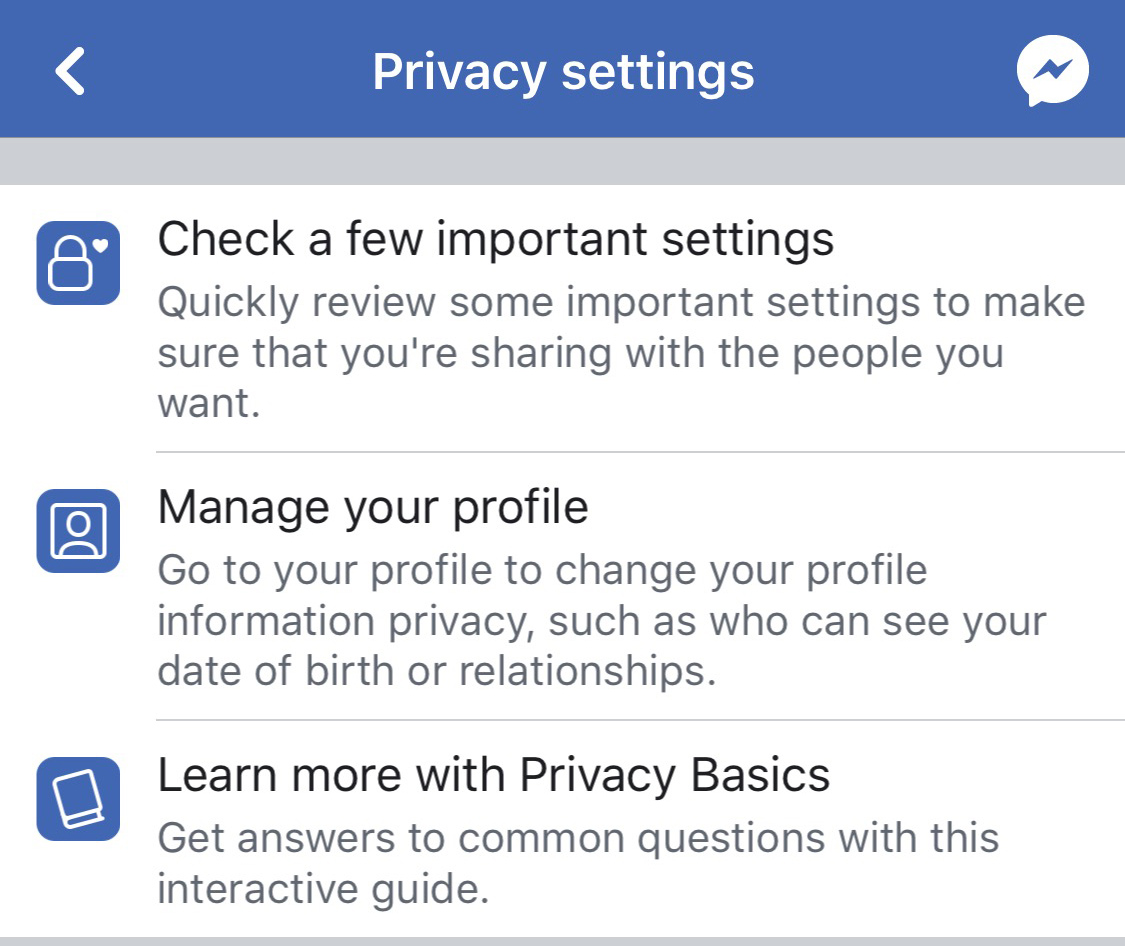Open "Learn more with Privacy Basics" heading
The height and width of the screenshot is (946, 1125).
494,775
